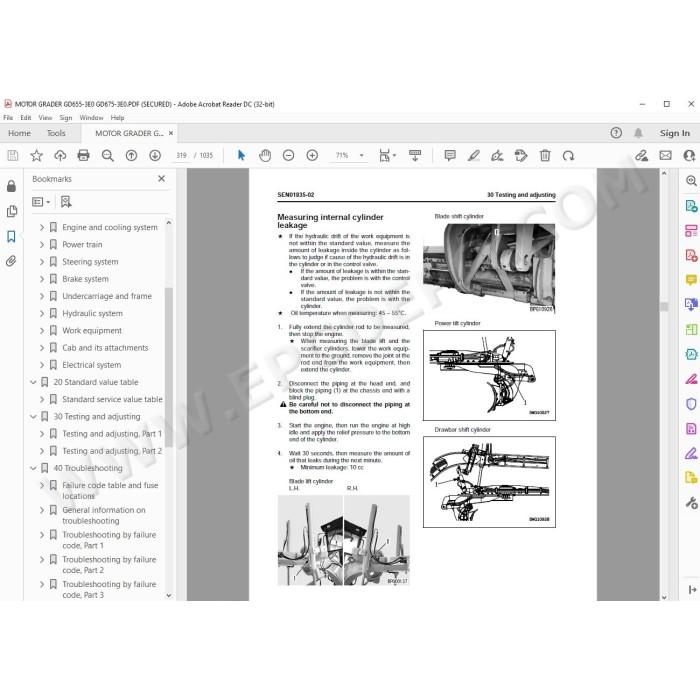Collapse 20 Standard value table bookmark
Viewport: 700px width, 700px height.
tap(33, 382)
